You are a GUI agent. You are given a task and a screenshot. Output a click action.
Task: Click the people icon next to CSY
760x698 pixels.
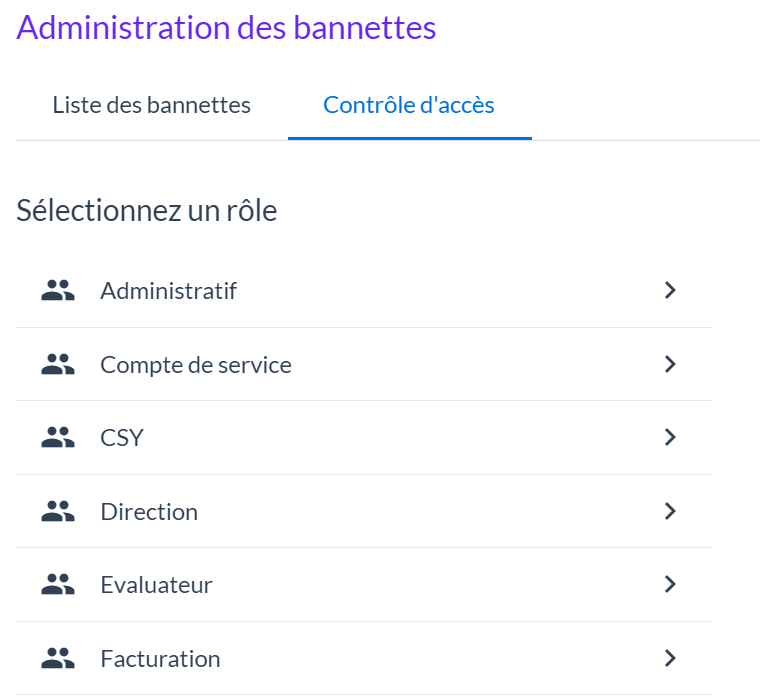tap(59, 438)
